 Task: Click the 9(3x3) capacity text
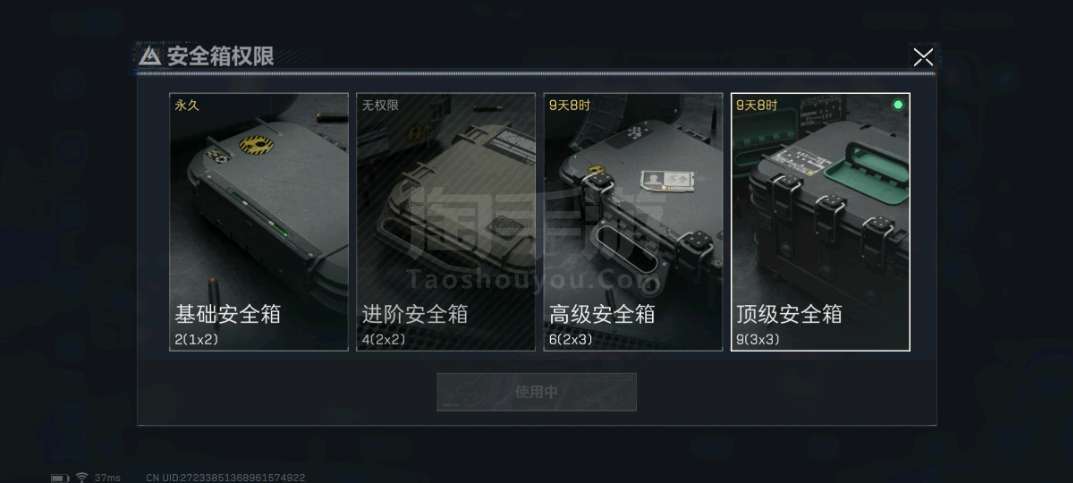coord(758,339)
